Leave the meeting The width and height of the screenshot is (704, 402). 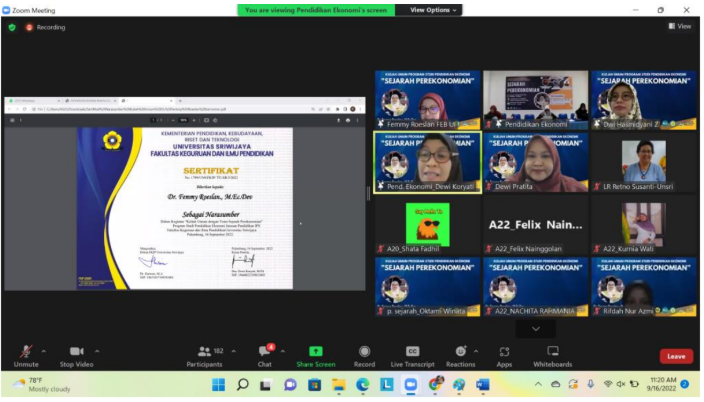pos(676,356)
